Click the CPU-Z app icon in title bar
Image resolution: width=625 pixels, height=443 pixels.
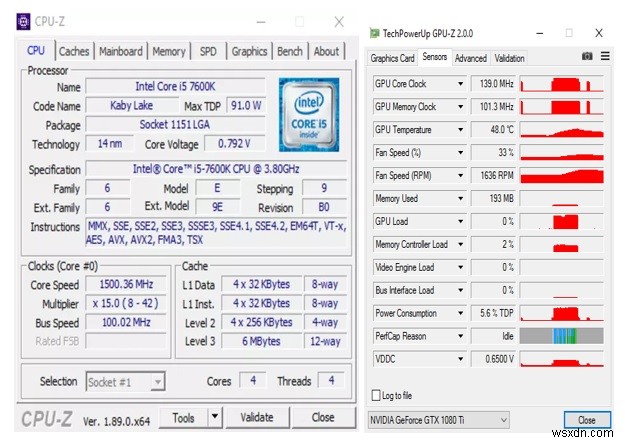tap(23, 22)
